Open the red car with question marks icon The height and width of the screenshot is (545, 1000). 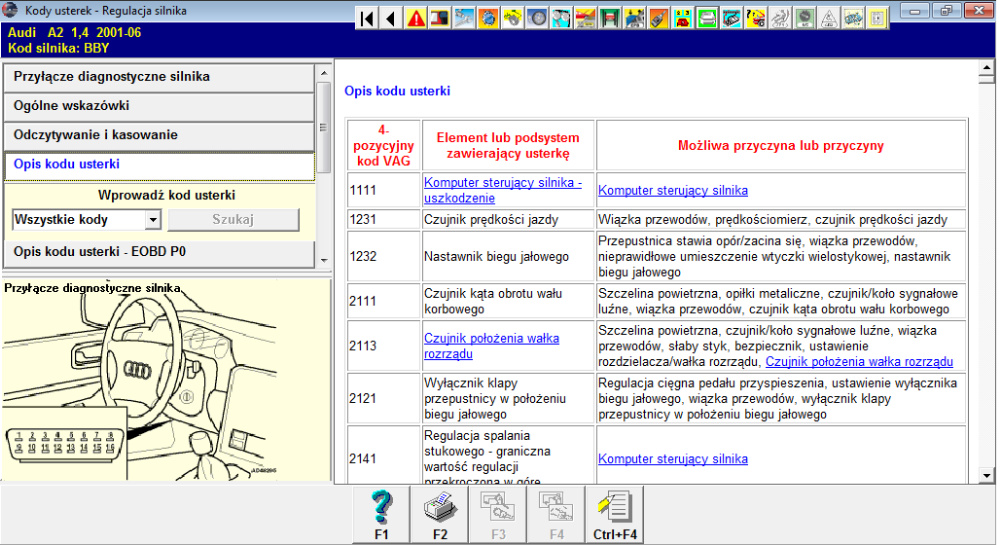click(756, 18)
